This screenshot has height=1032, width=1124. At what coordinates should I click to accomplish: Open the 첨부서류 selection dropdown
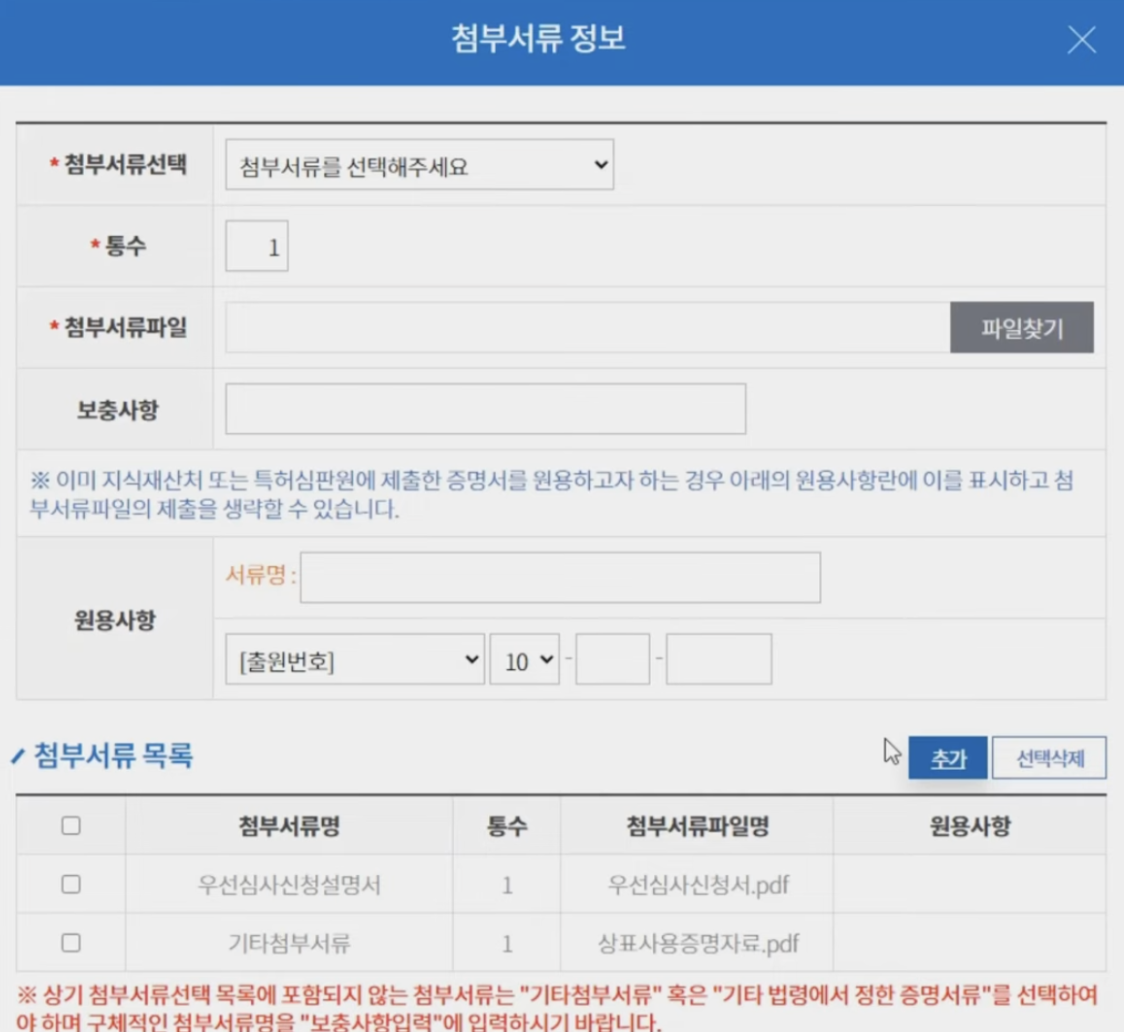coord(418,164)
